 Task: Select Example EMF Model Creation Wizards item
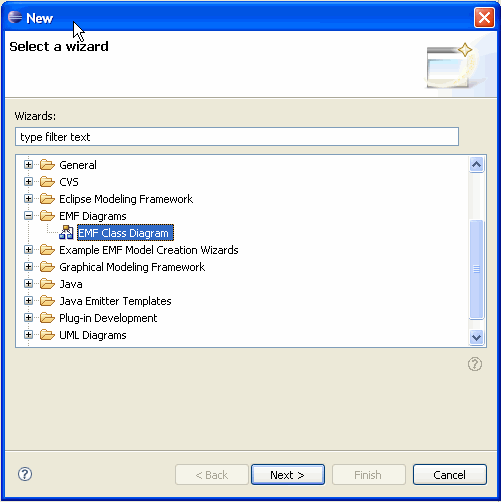[x=149, y=250]
